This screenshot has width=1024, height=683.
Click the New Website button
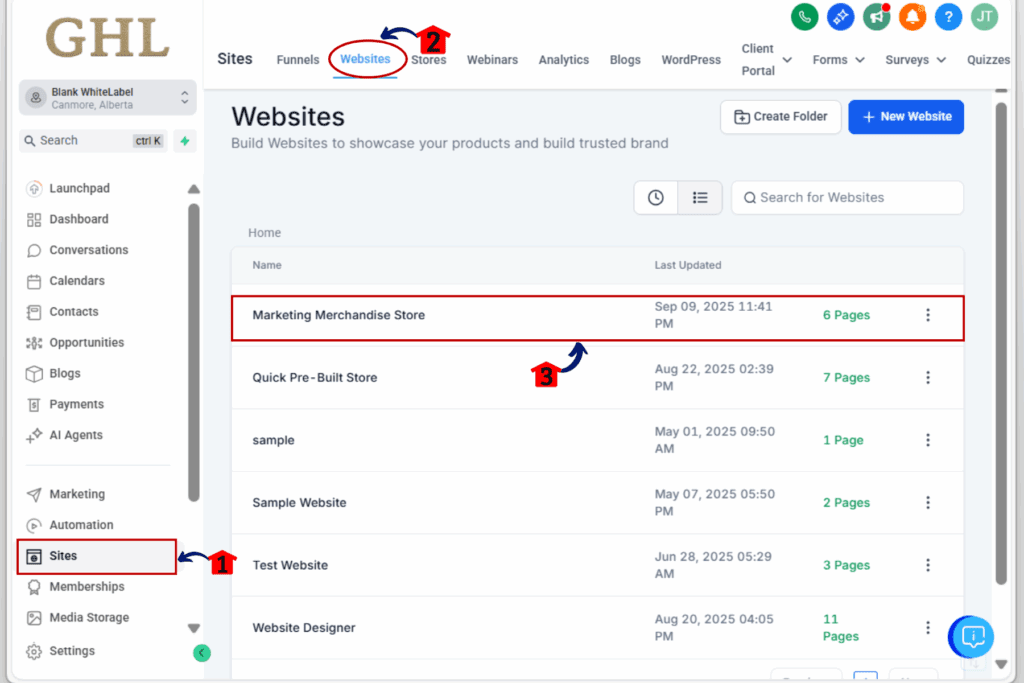coord(906,117)
